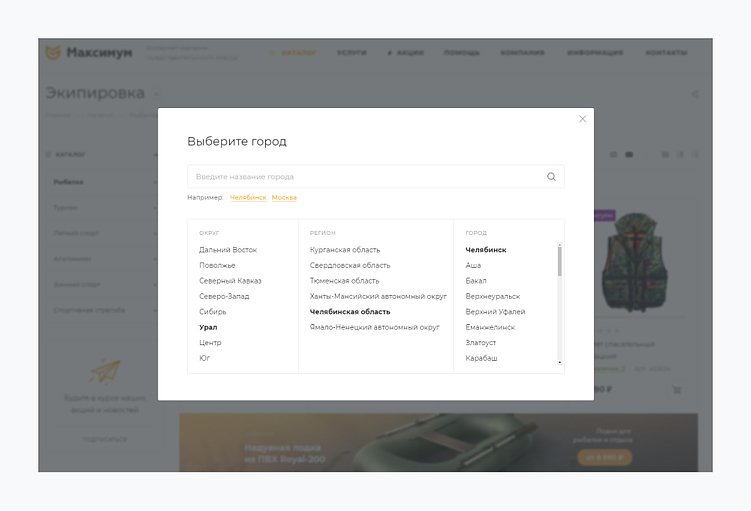Open Контакты menu in header
Image resolution: width=751 pixels, height=511 pixels.
(666, 53)
